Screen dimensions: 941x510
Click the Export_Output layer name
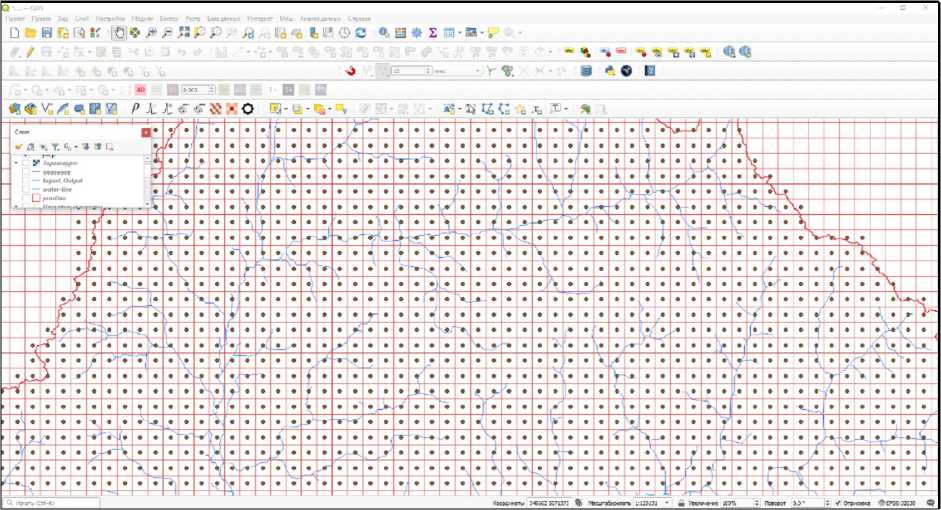pyautogui.click(x=62, y=181)
